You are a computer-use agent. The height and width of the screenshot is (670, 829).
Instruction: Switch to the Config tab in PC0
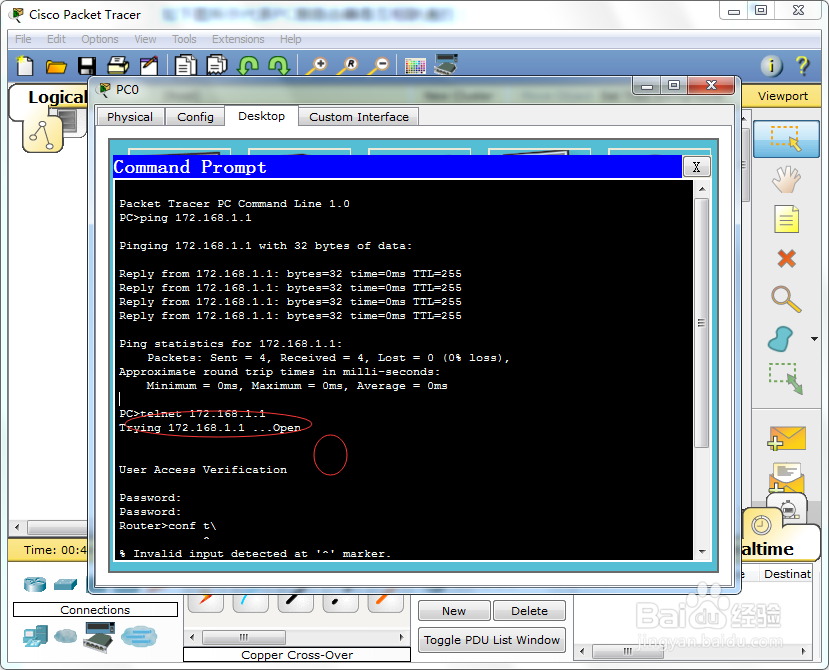point(195,117)
